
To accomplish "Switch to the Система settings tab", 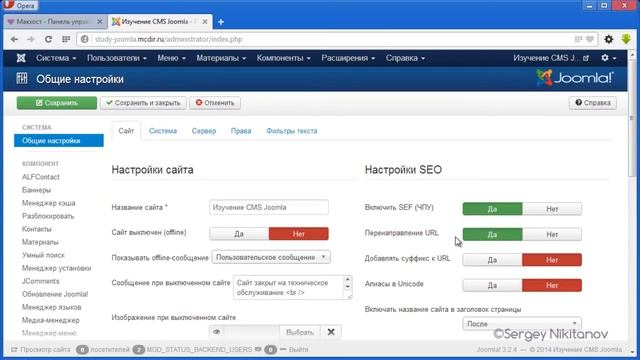I will point(163,131).
